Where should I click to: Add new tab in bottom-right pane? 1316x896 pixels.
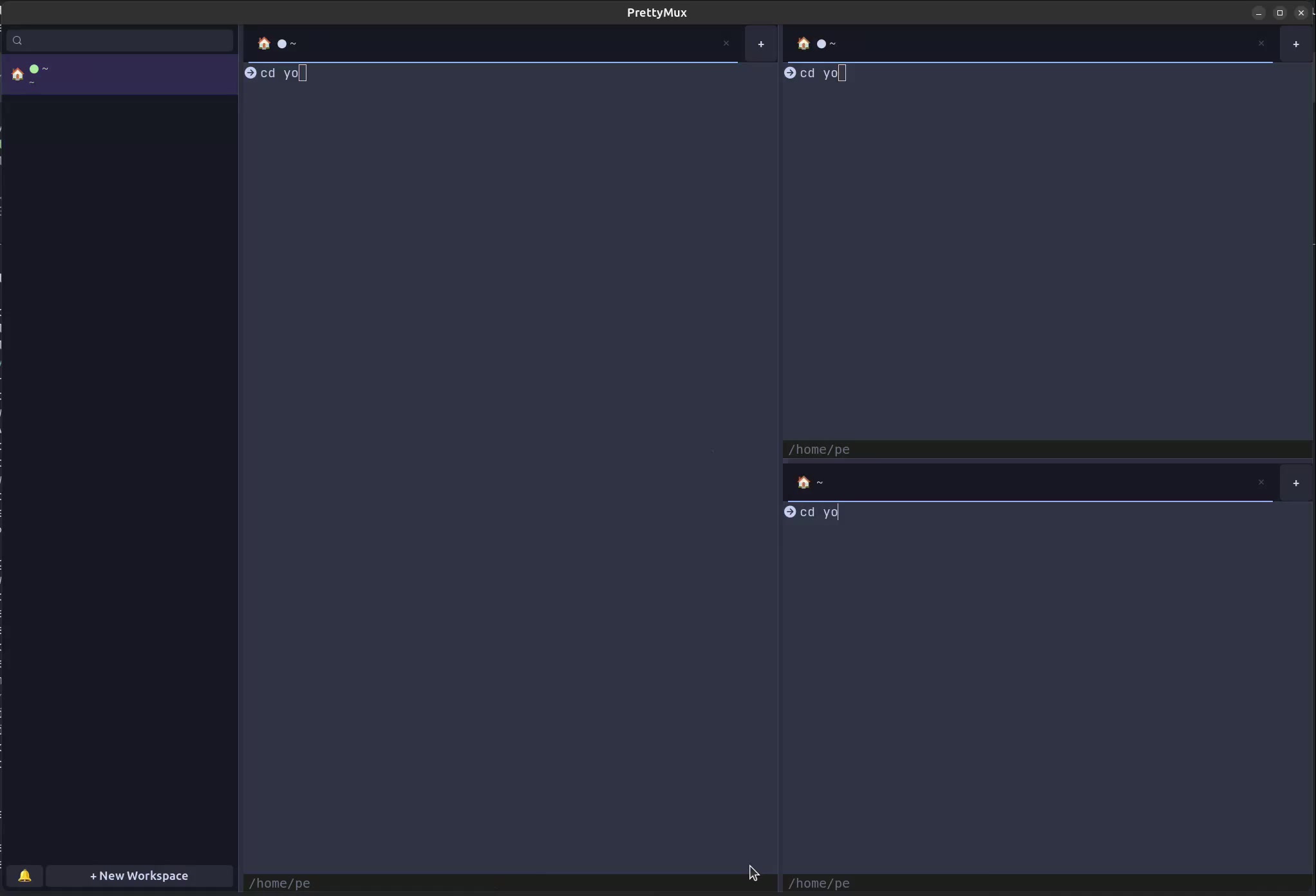1295,483
